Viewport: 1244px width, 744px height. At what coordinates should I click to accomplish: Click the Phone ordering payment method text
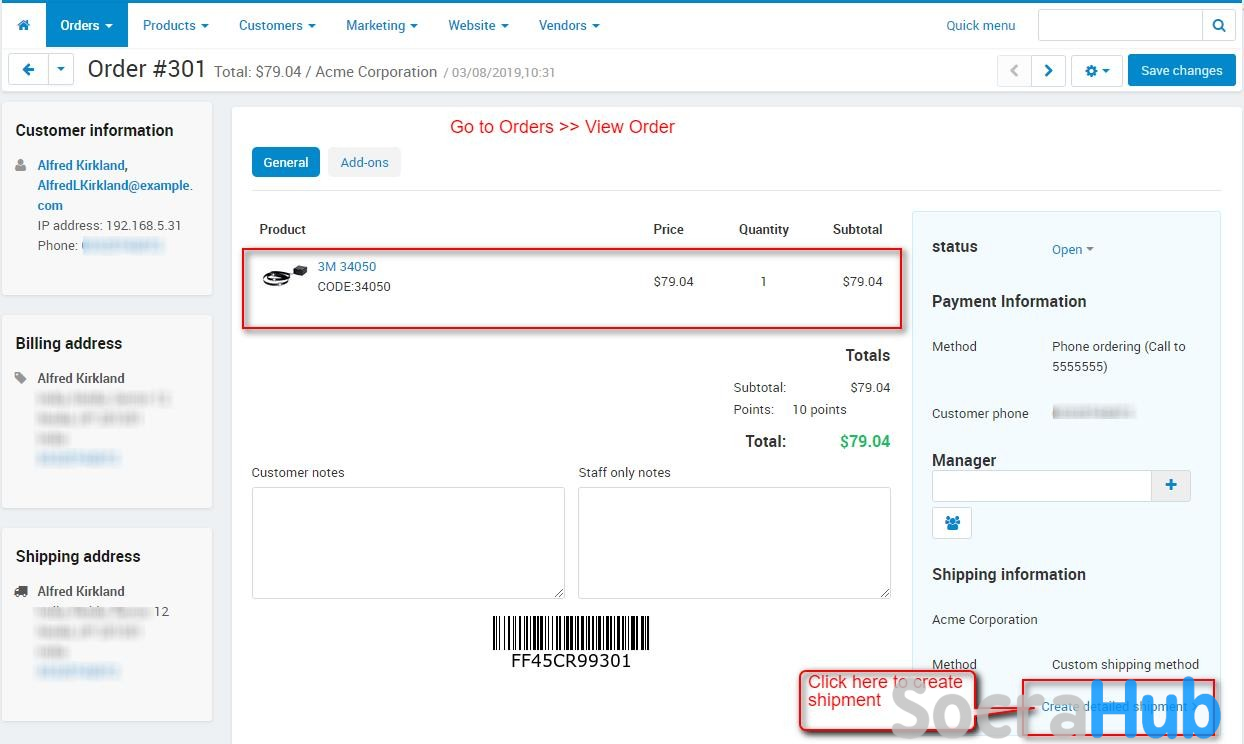tap(1119, 356)
